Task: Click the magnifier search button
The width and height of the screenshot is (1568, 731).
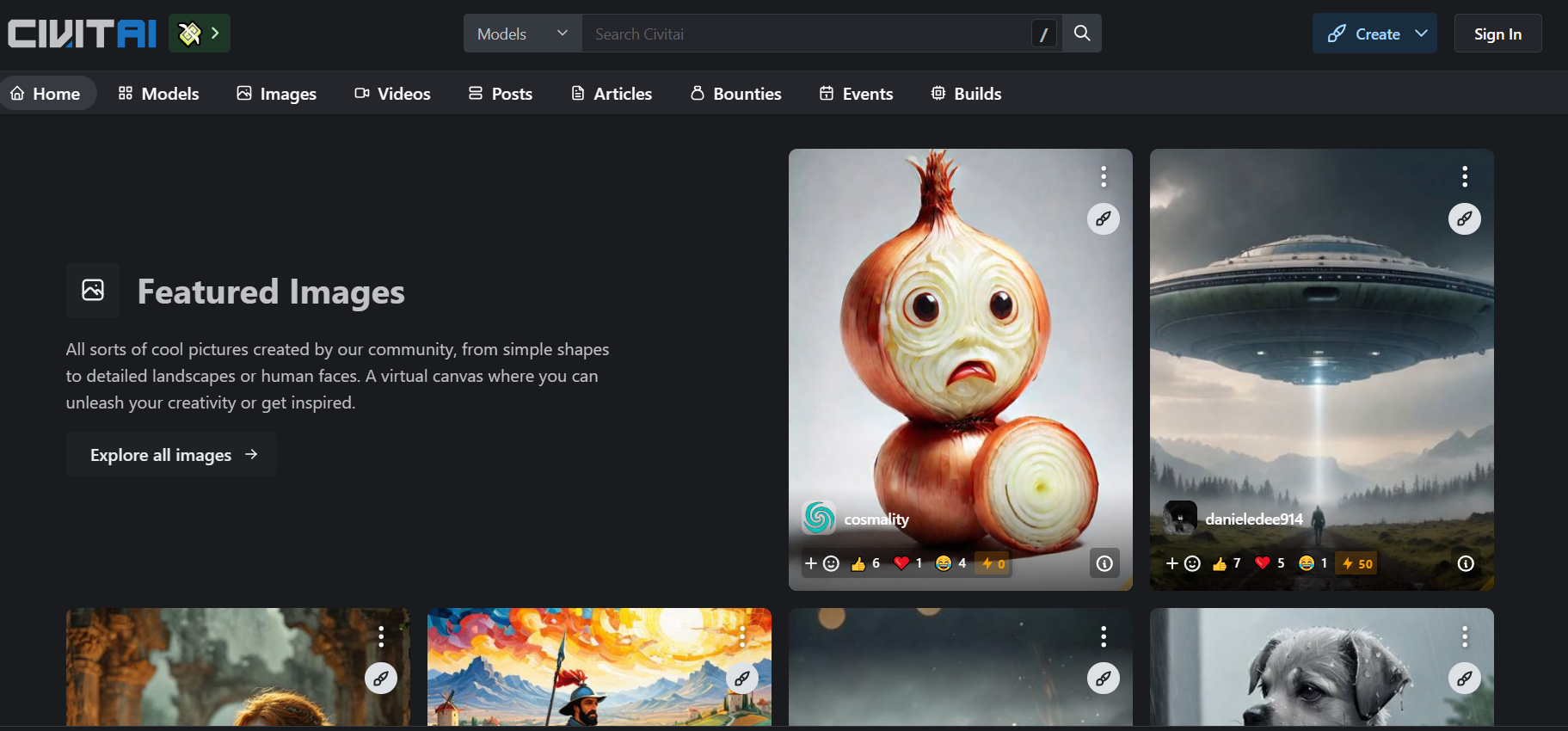Action: [x=1082, y=34]
